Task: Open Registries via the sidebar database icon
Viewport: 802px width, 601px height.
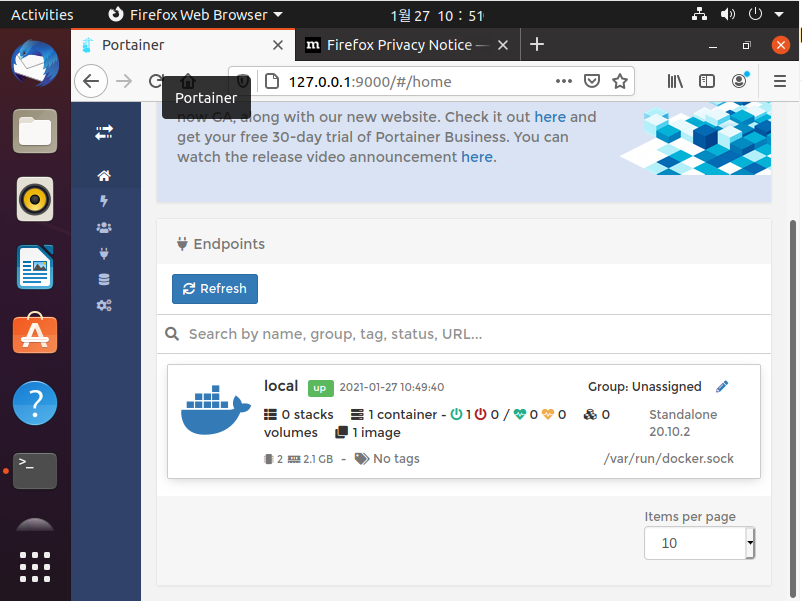Action: coord(104,279)
